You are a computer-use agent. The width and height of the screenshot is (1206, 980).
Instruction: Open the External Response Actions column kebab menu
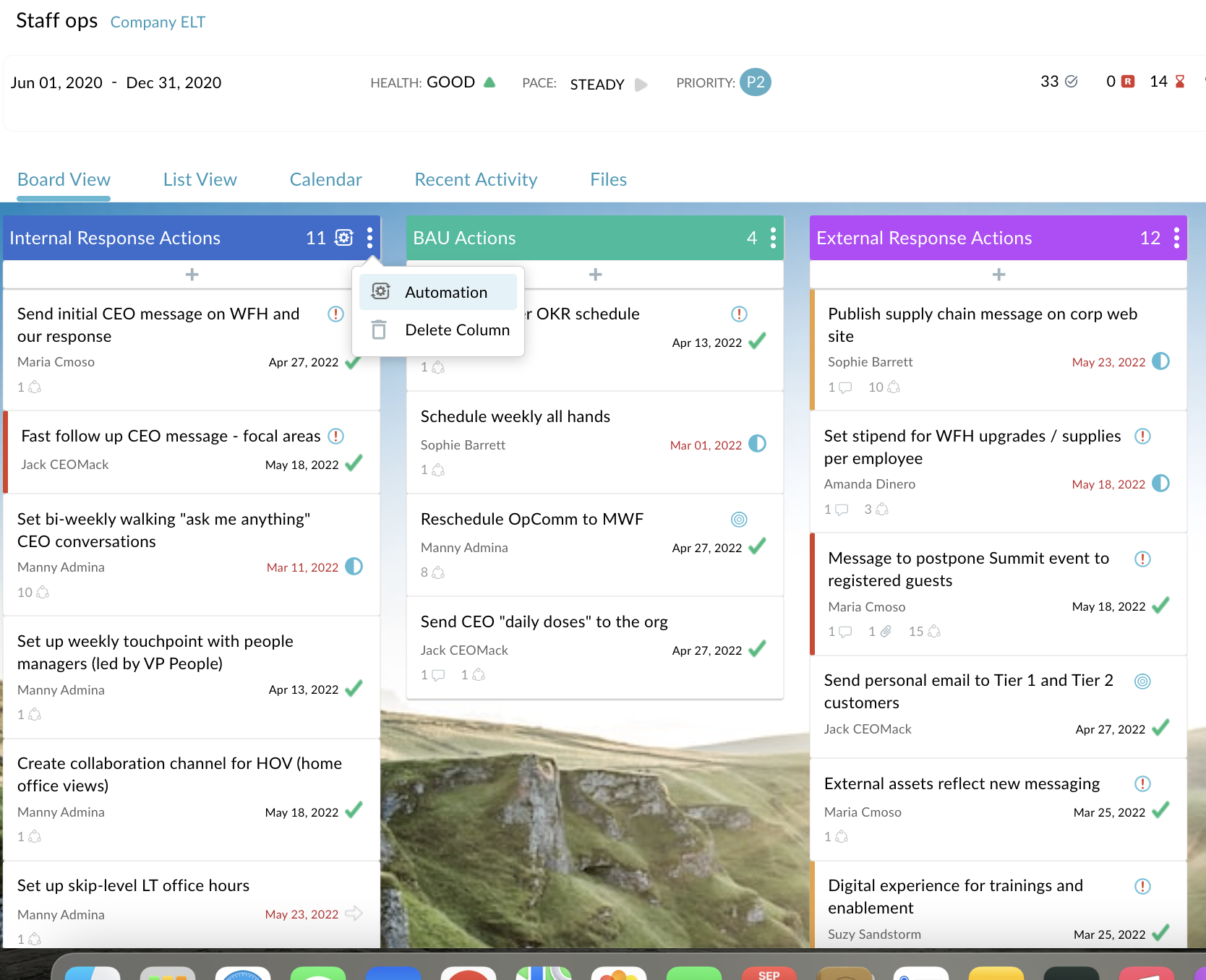pos(1176,238)
